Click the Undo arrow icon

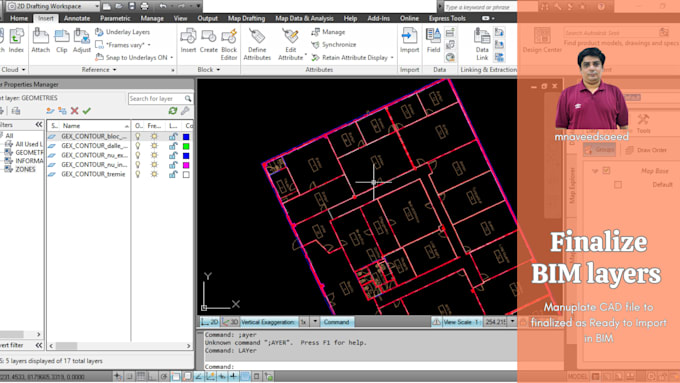pyautogui.click(x=163, y=6)
